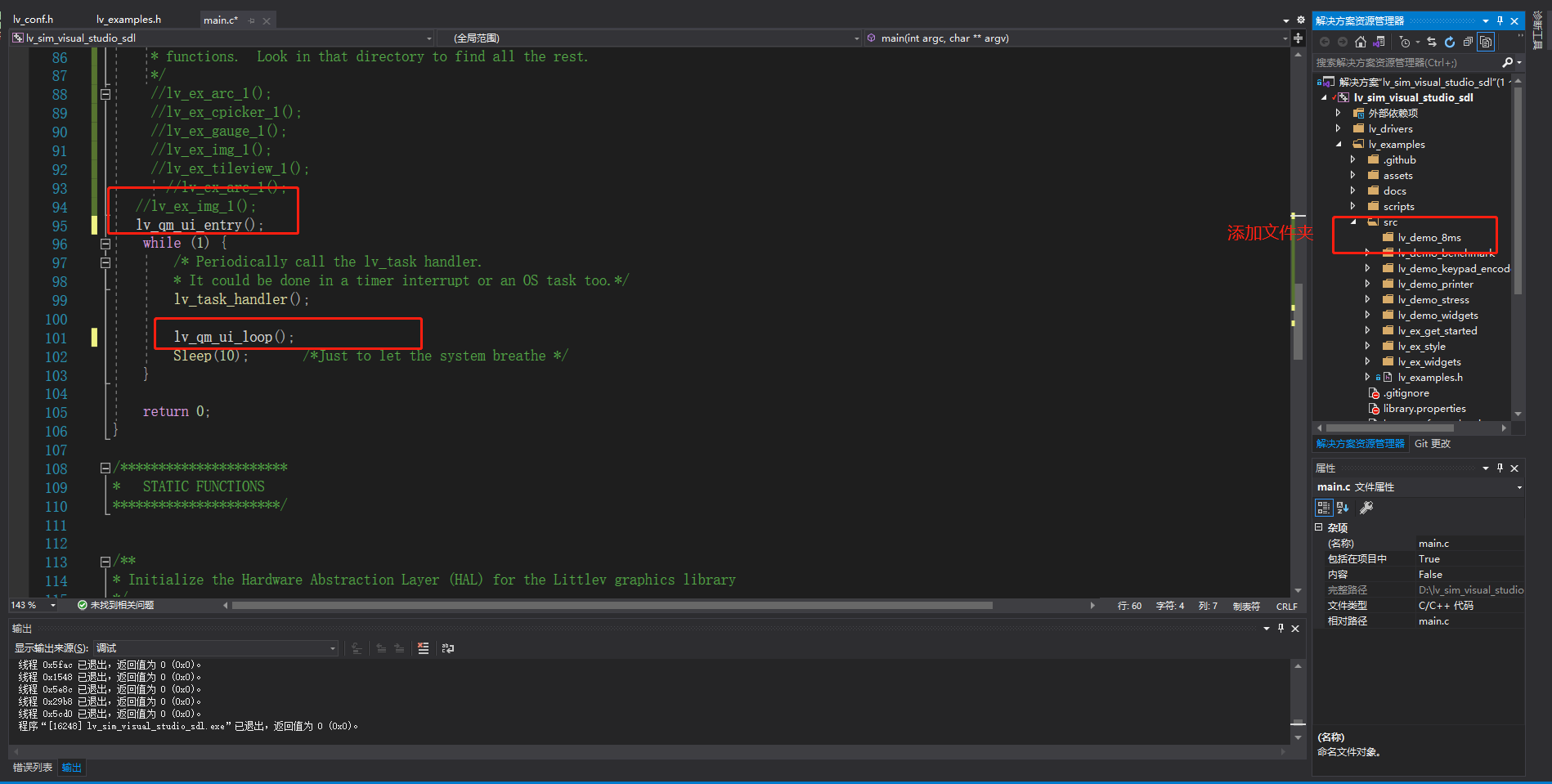Select library.properties in the tree
This screenshot has height=784, width=1552.
[1424, 408]
